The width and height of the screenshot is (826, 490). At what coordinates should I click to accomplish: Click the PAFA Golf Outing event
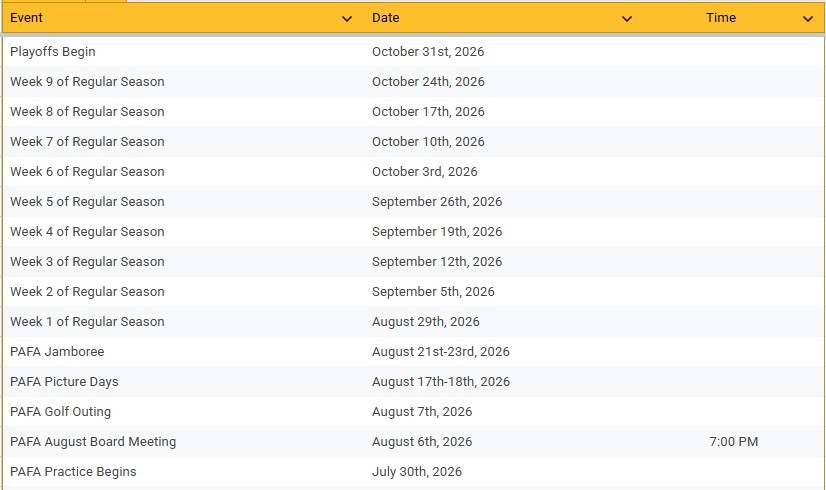coord(60,412)
